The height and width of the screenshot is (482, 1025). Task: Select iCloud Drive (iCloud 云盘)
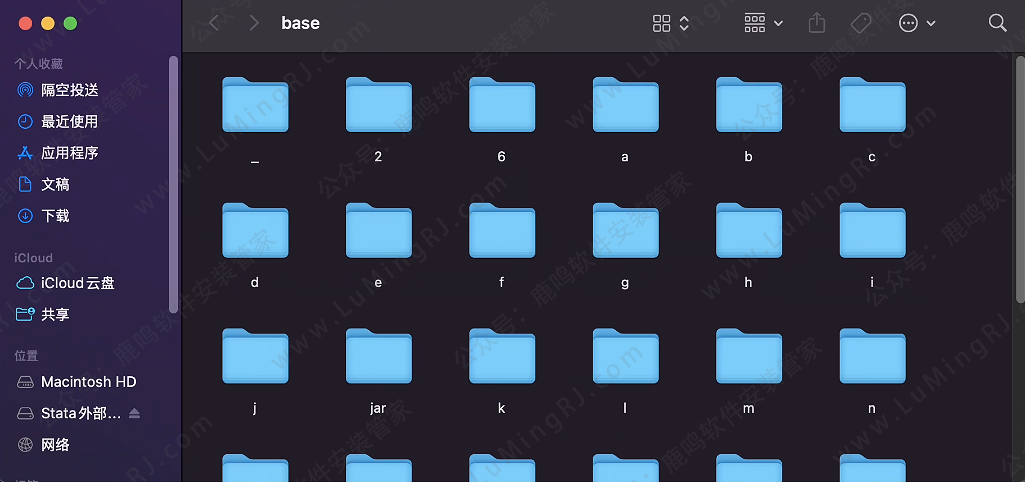tap(77, 283)
